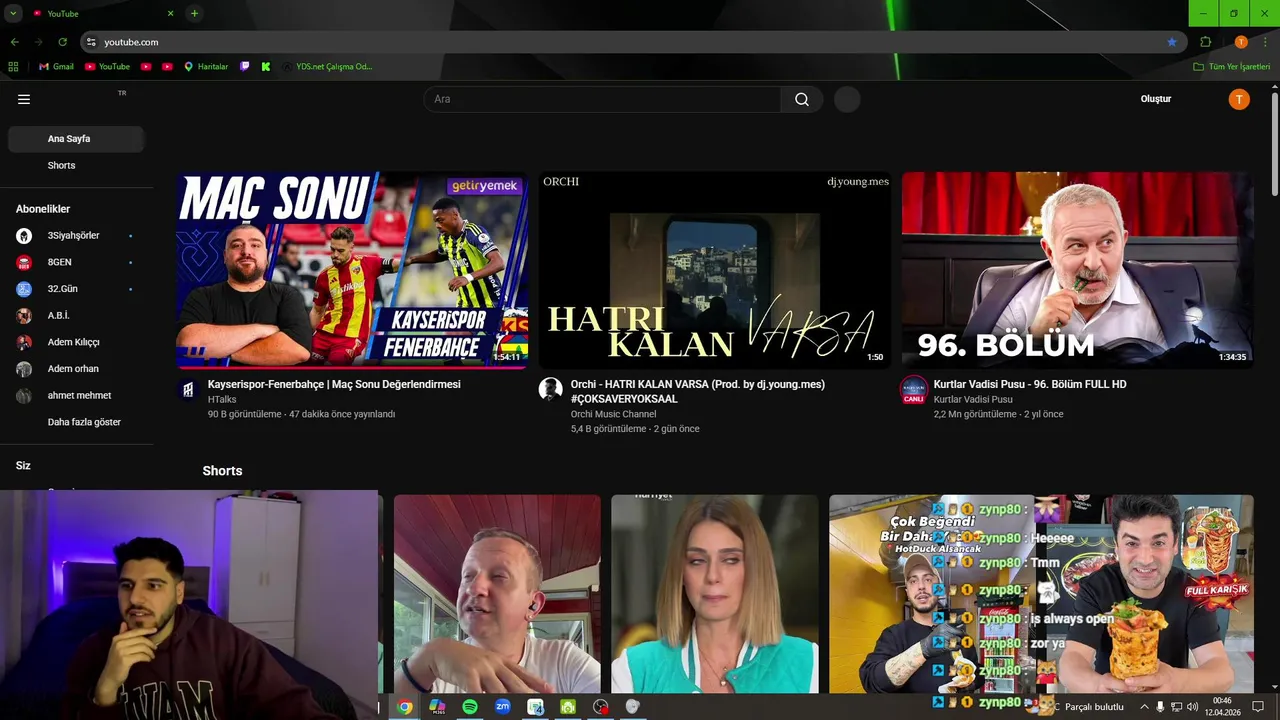
Task: Open the Kayserispor-Fenerbahçe video title
Action: click(334, 384)
